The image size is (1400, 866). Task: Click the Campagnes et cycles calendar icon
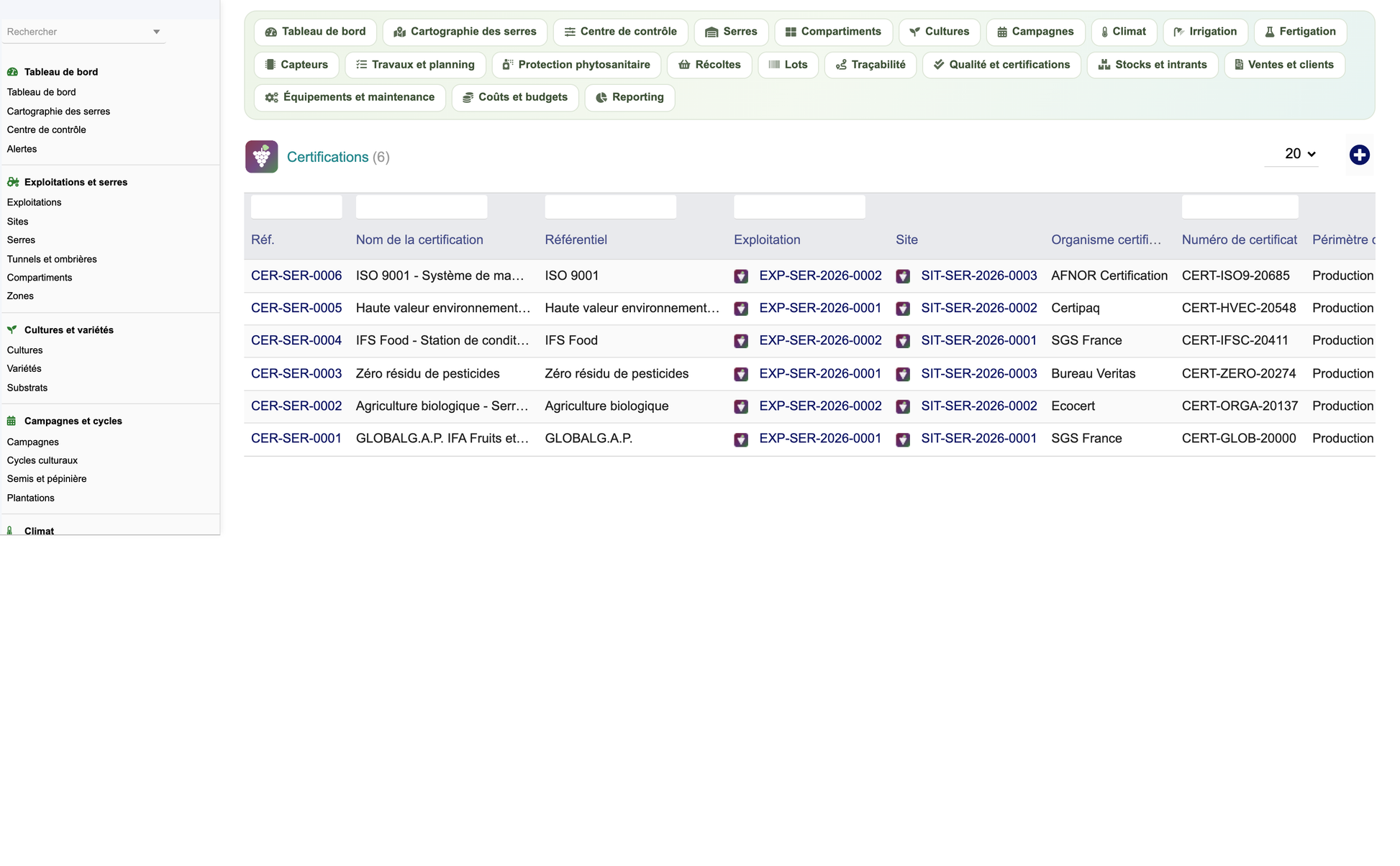point(12,421)
